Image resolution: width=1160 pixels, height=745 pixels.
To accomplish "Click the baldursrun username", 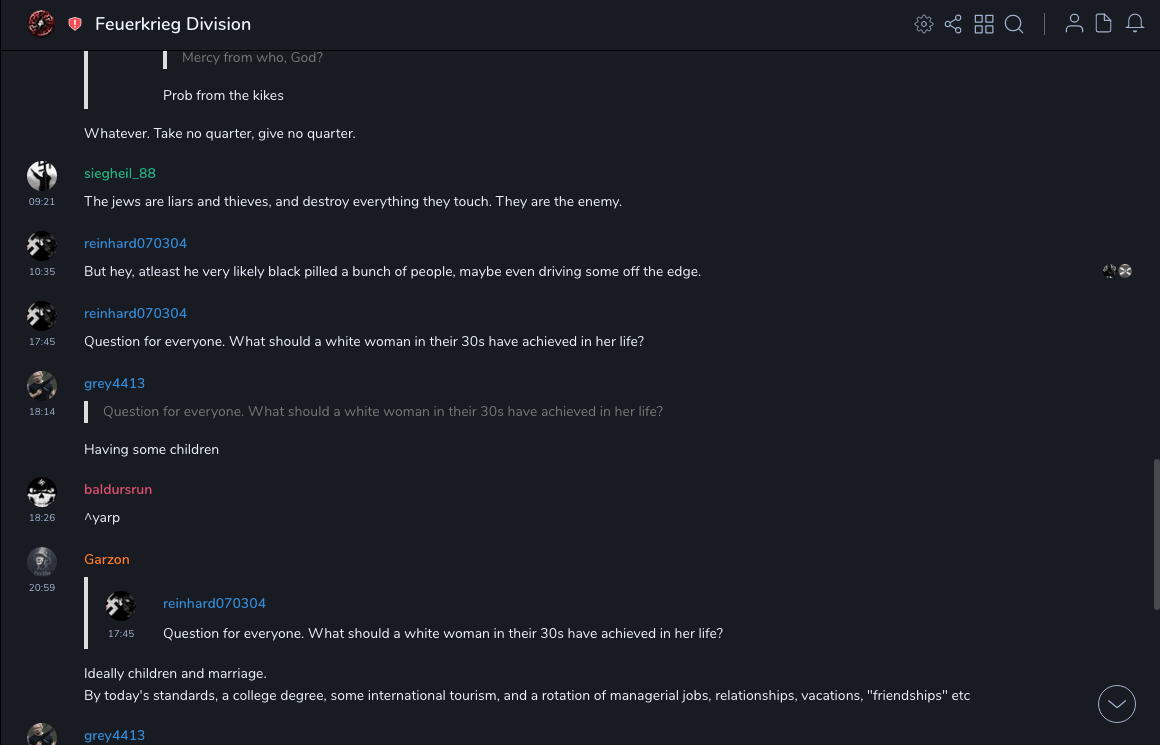I will (x=118, y=489).
